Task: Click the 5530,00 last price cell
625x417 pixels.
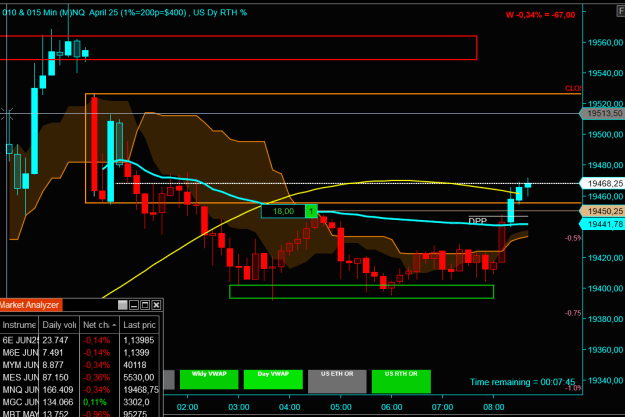Action: click(x=139, y=377)
